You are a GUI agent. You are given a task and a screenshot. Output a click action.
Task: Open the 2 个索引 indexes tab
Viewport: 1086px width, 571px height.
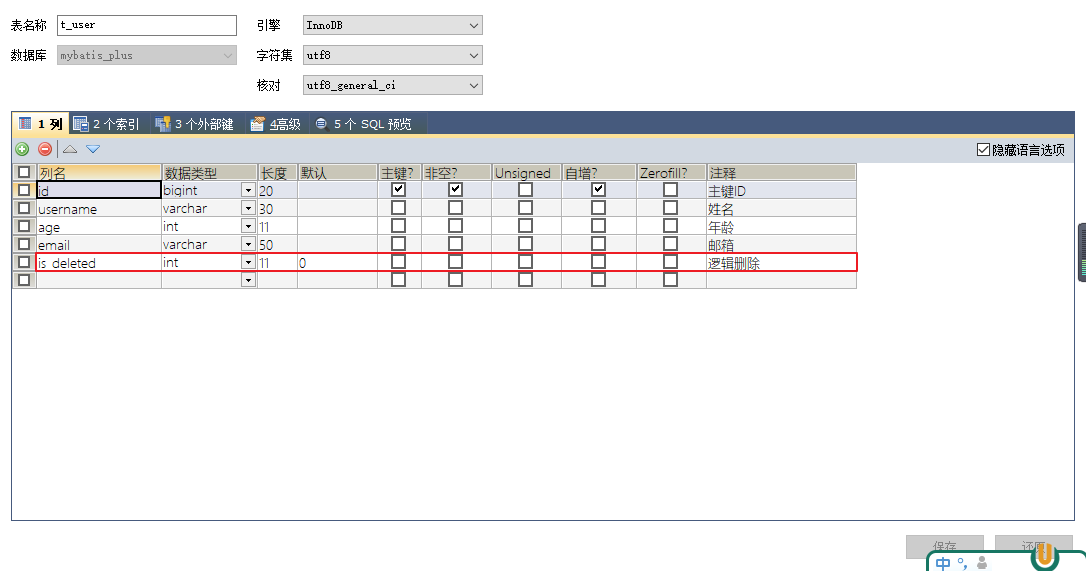107,124
